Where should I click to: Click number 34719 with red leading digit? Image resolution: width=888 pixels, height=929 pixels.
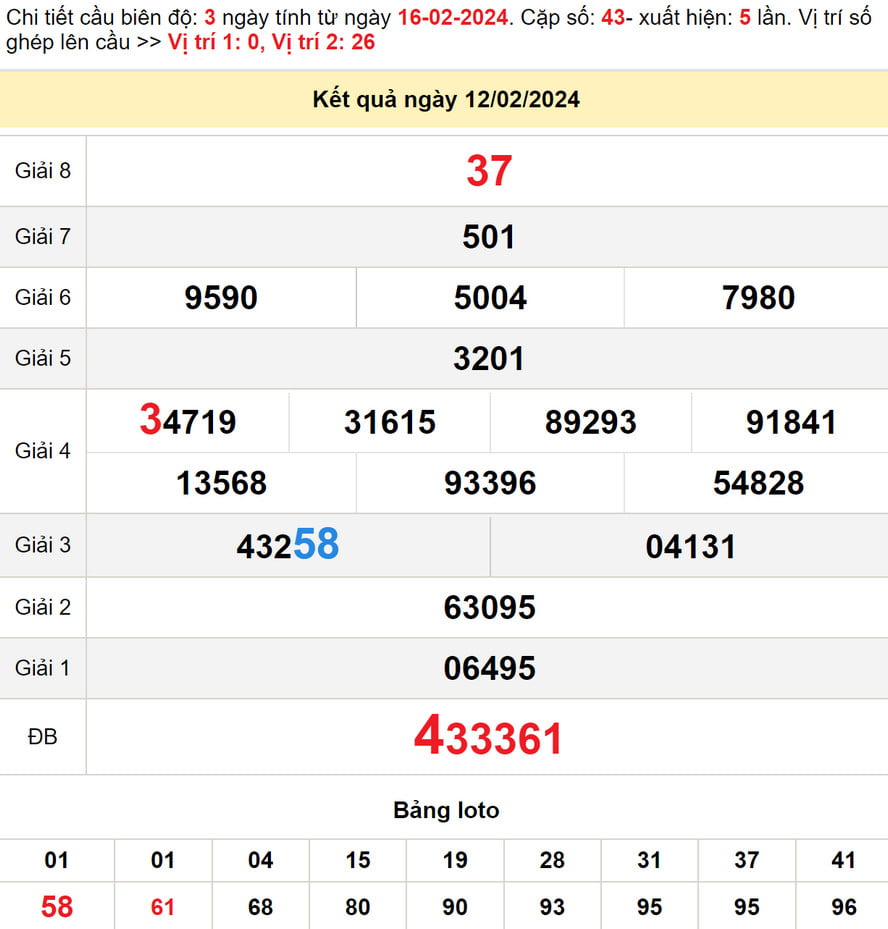point(188,422)
